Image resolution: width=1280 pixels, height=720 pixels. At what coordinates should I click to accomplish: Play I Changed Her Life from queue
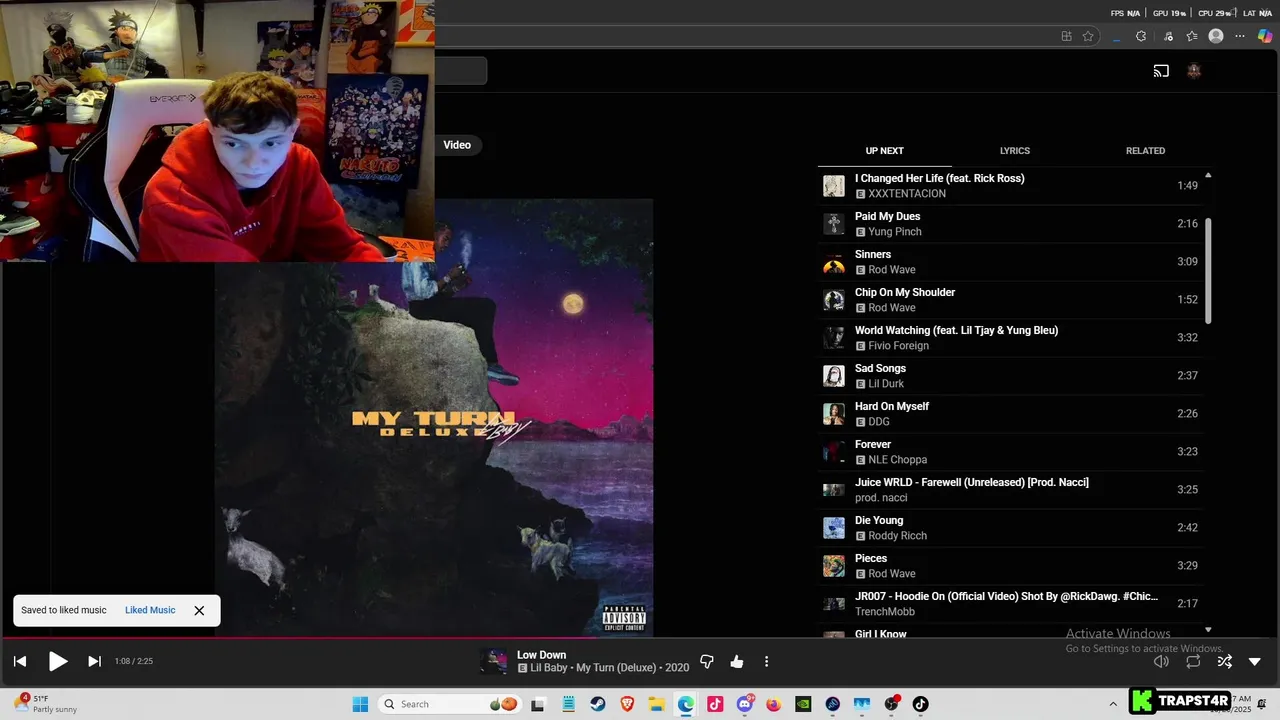tap(1010, 186)
